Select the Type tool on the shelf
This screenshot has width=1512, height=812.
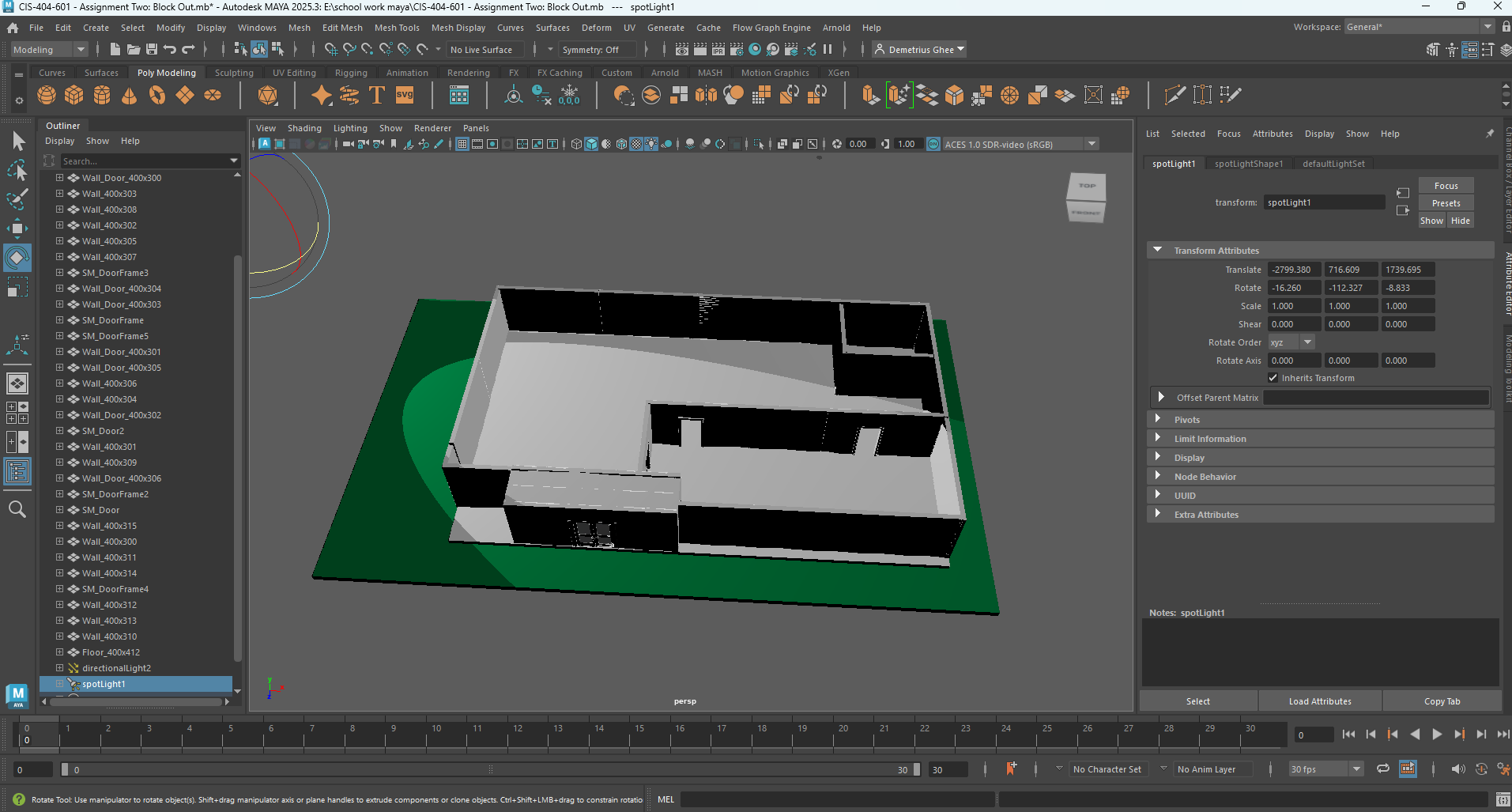tap(376, 95)
